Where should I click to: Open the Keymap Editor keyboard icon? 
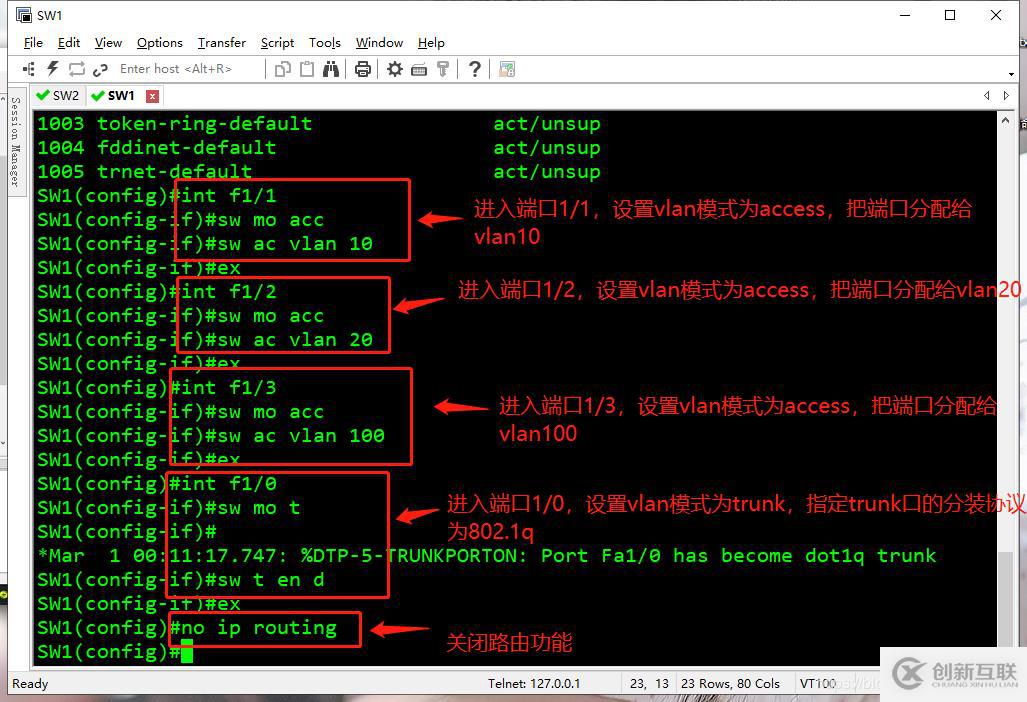pos(419,69)
